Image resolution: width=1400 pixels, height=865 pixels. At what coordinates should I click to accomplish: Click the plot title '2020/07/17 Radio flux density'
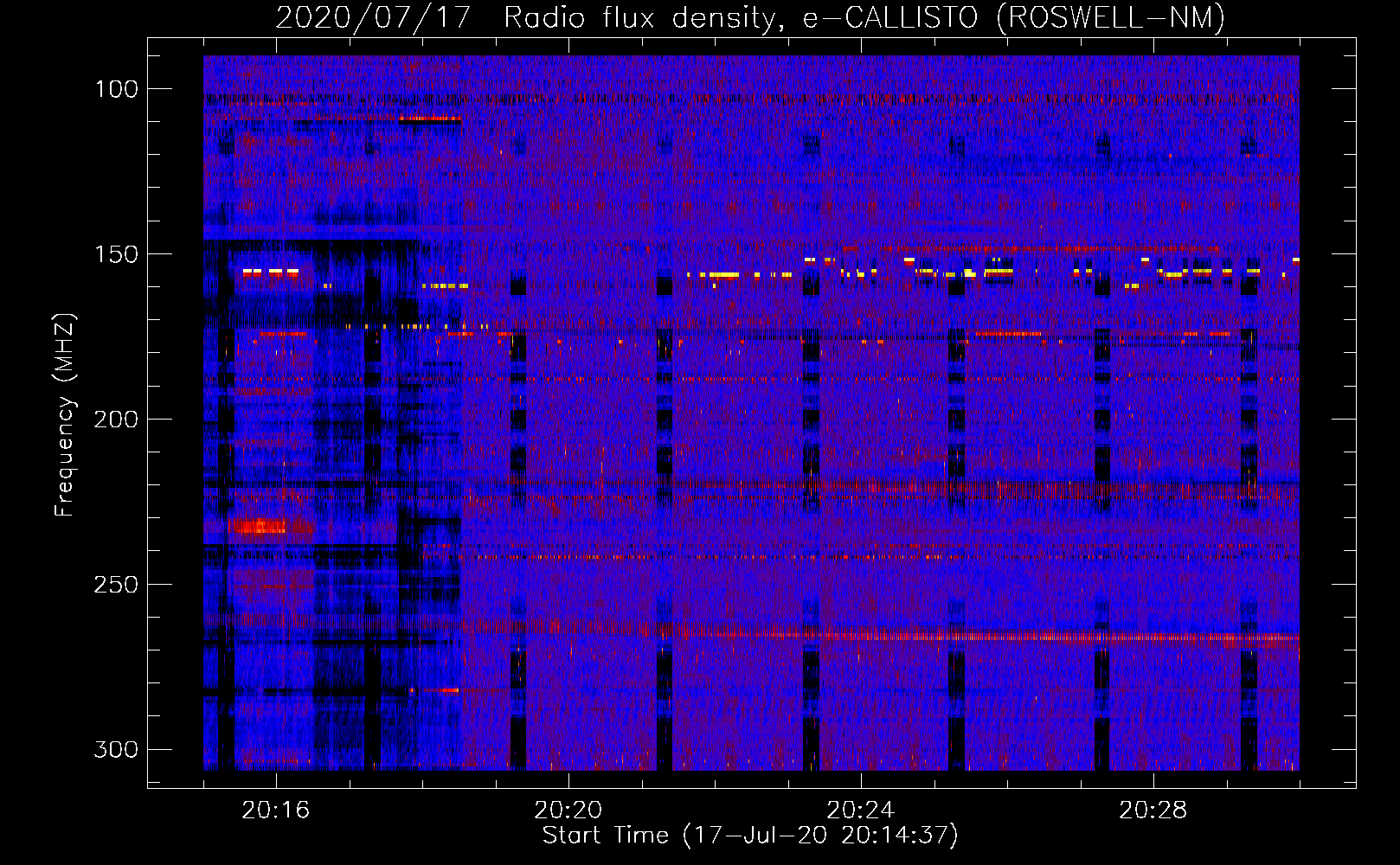click(x=750, y=17)
